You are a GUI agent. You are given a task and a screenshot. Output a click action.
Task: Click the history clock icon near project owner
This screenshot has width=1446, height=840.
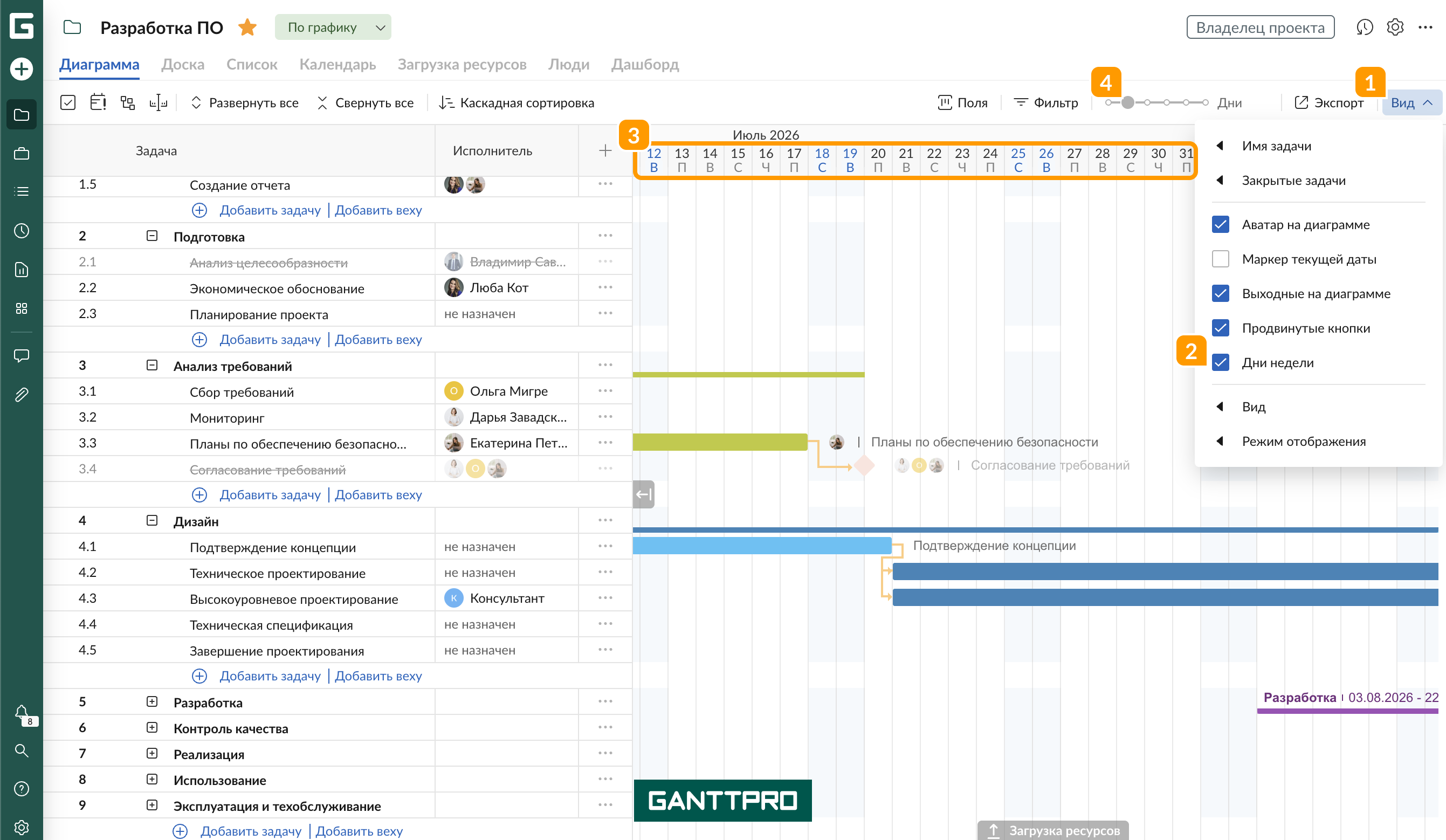coord(1364,27)
